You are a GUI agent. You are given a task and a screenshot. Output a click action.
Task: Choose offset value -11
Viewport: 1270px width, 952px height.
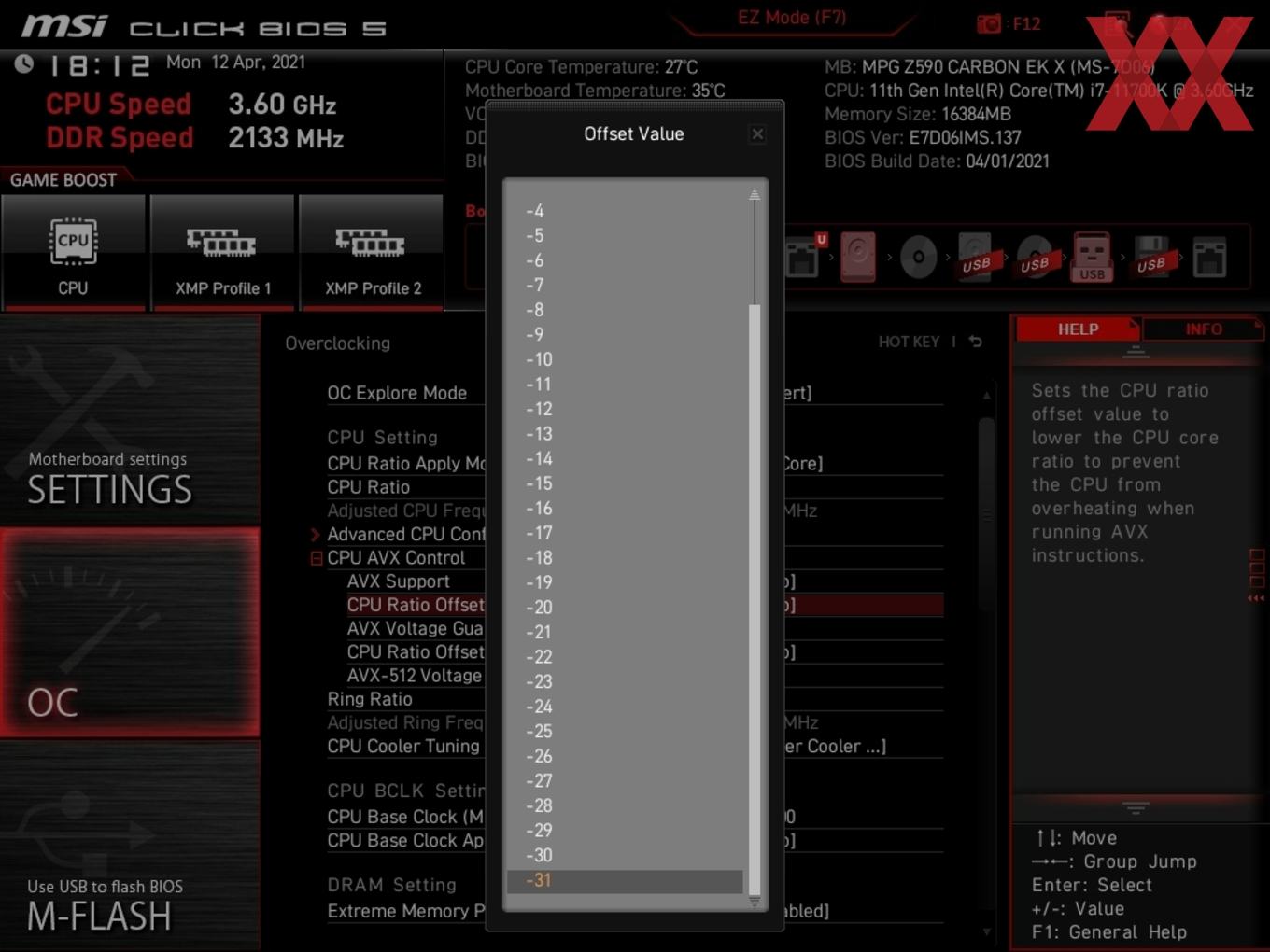click(x=625, y=384)
